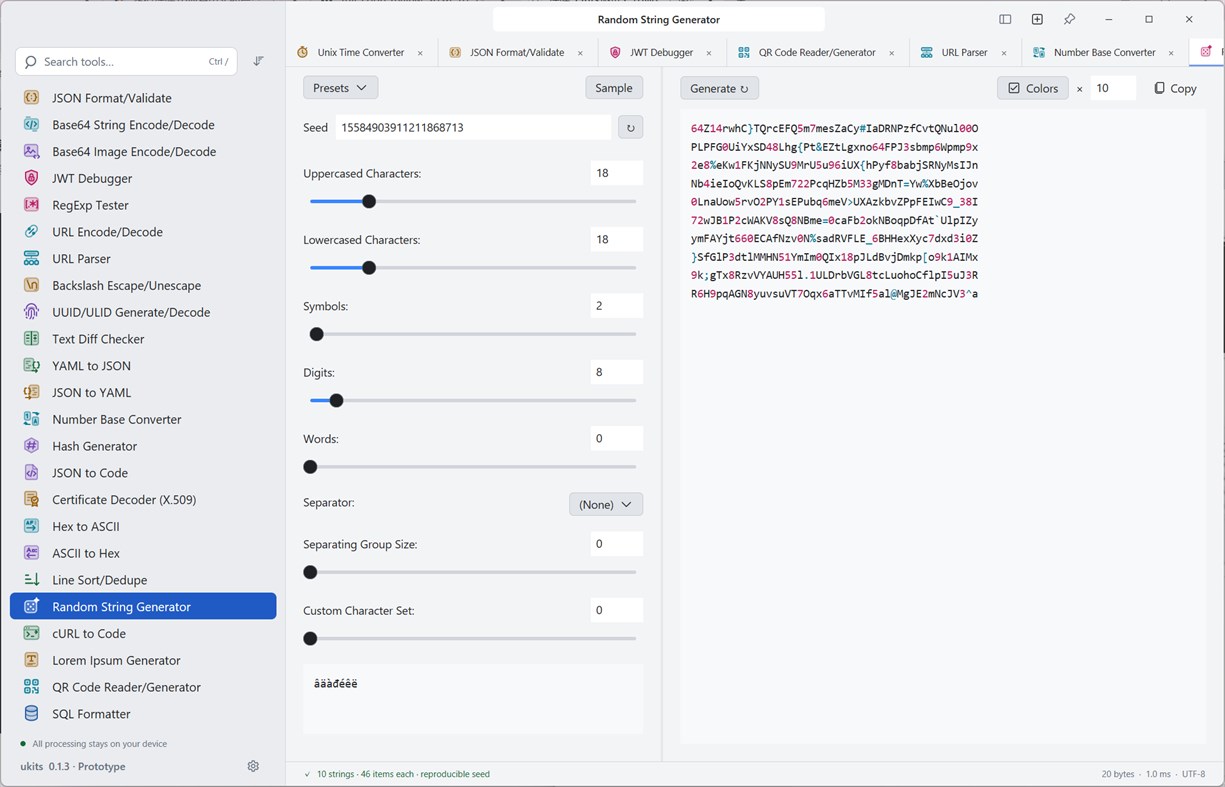The image size is (1225, 787).
Task: Close the JWT Debugger tab
Action: pyautogui.click(x=709, y=53)
